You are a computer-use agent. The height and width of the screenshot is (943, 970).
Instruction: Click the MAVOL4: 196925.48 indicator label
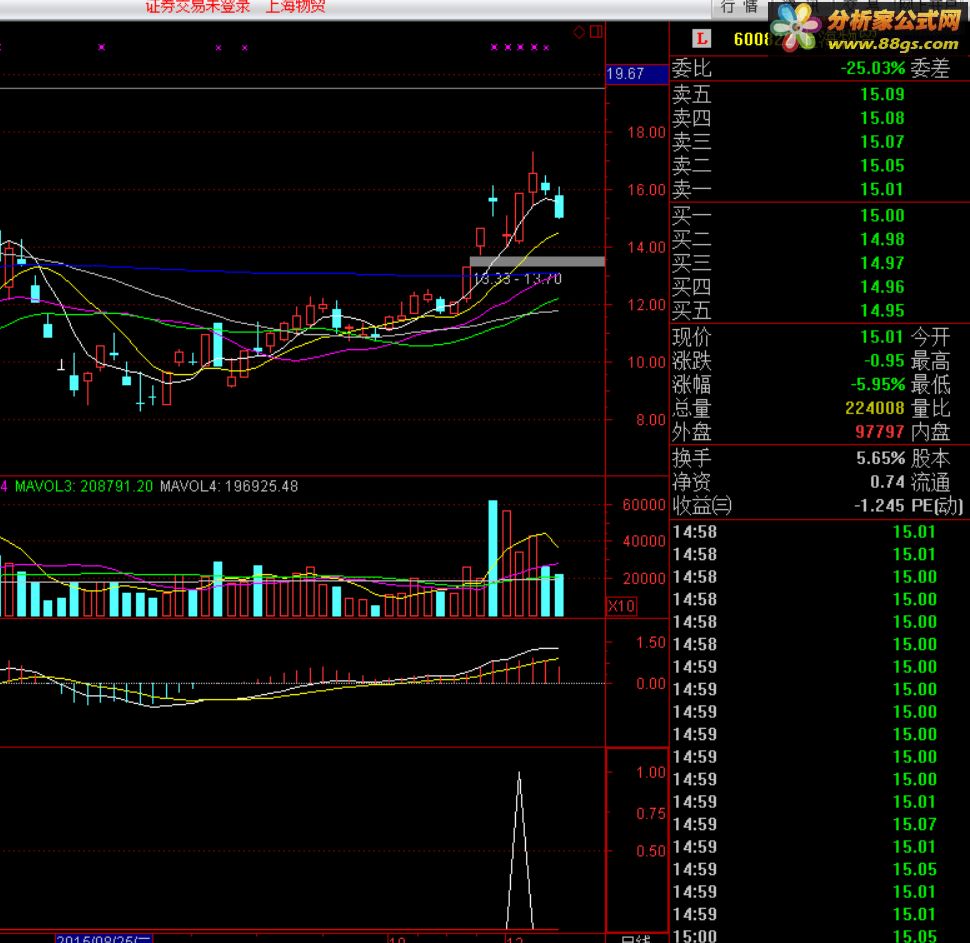click(x=229, y=486)
